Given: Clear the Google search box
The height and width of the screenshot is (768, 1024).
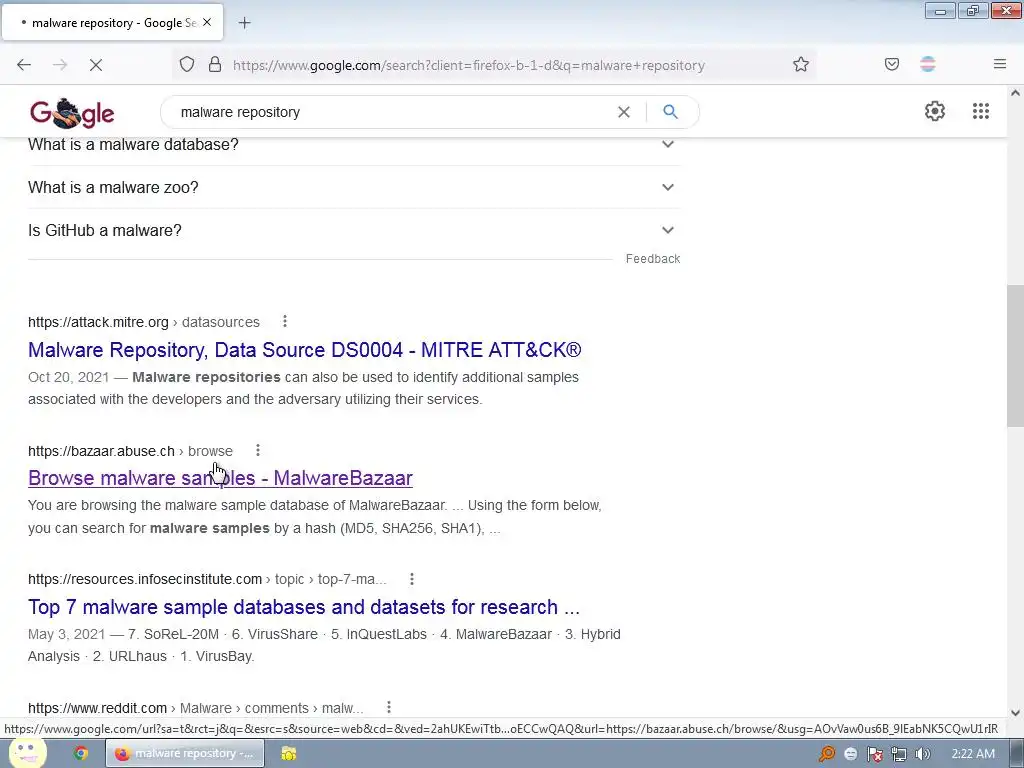Looking at the screenshot, I should click(624, 112).
